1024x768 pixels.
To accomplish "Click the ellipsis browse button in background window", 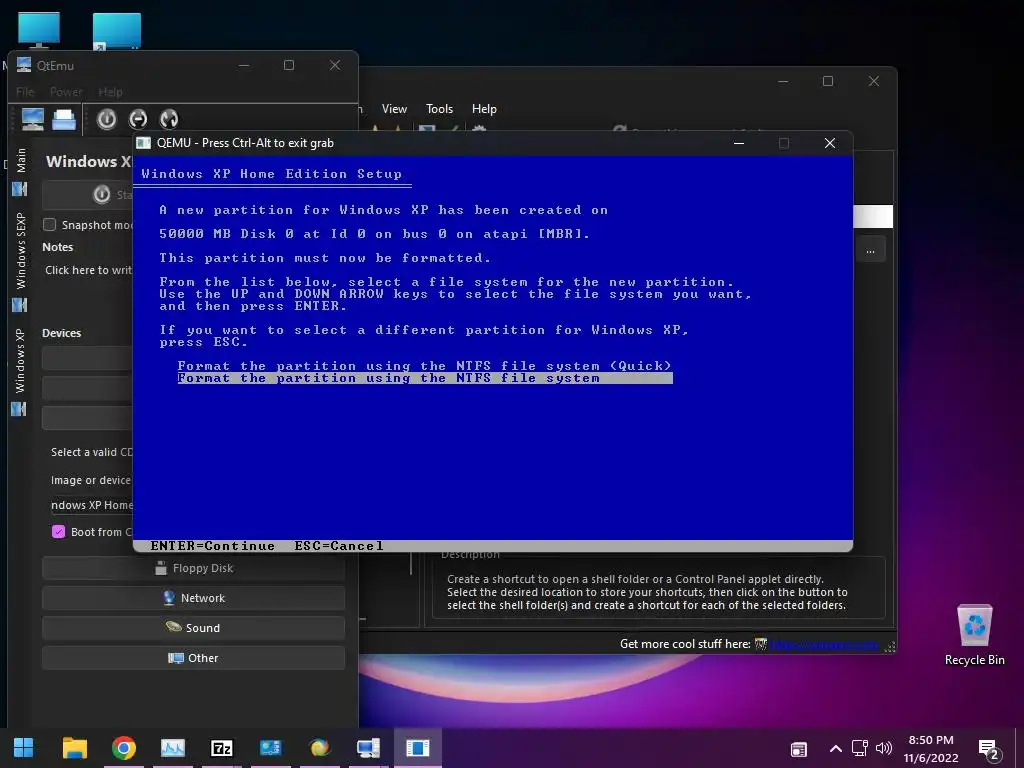I will (871, 250).
